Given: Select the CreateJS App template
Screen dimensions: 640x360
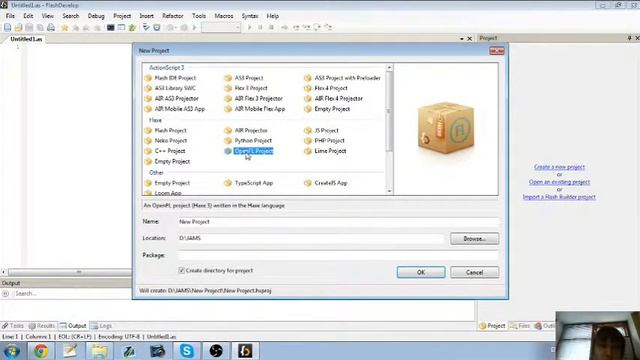Looking at the screenshot, I should (x=326, y=183).
